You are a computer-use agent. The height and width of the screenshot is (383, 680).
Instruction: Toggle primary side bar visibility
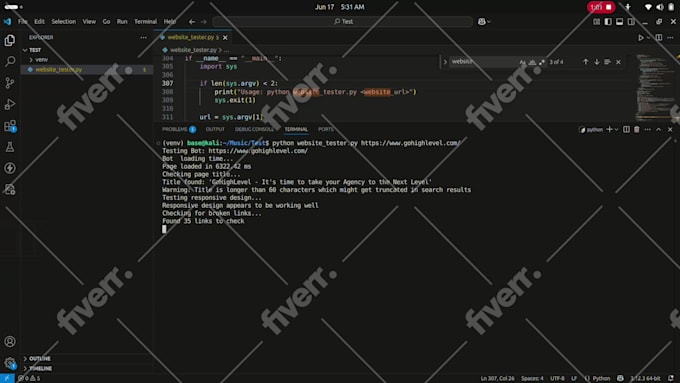coord(608,21)
